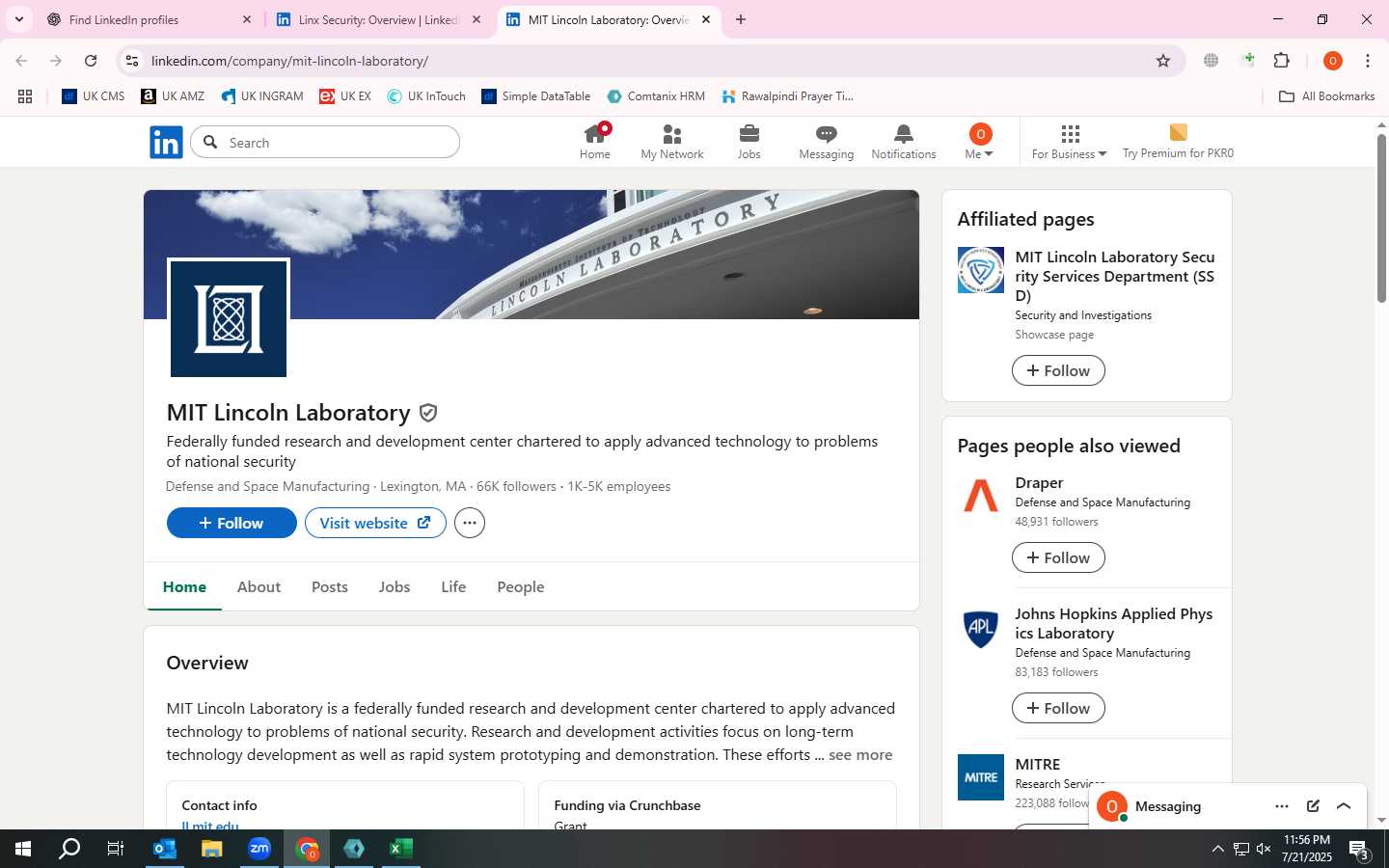Open Messaging in the top nav bar
Screen dimensions: 1389x868
[827, 142]
